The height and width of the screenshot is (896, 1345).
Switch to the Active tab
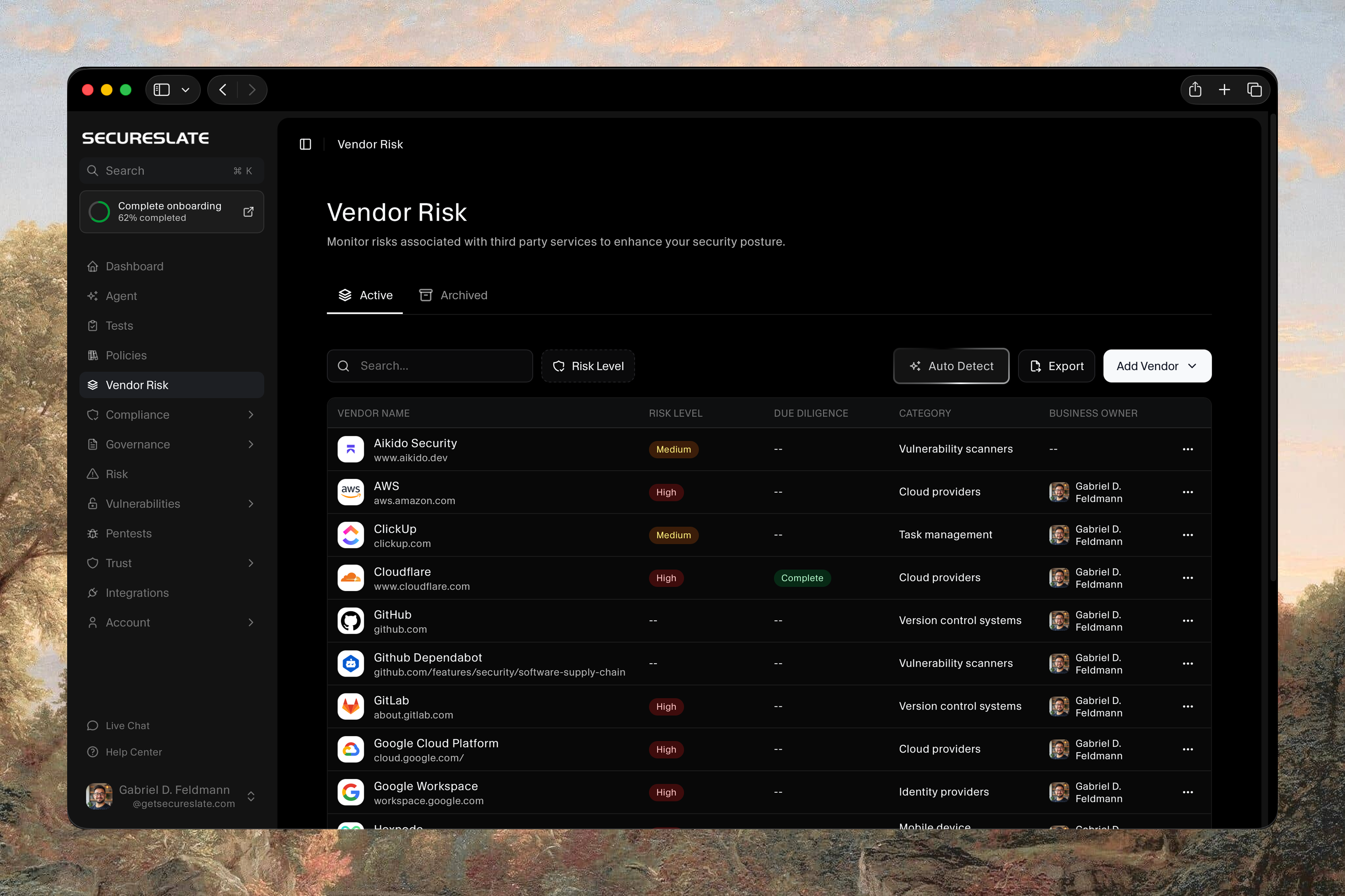click(365, 295)
